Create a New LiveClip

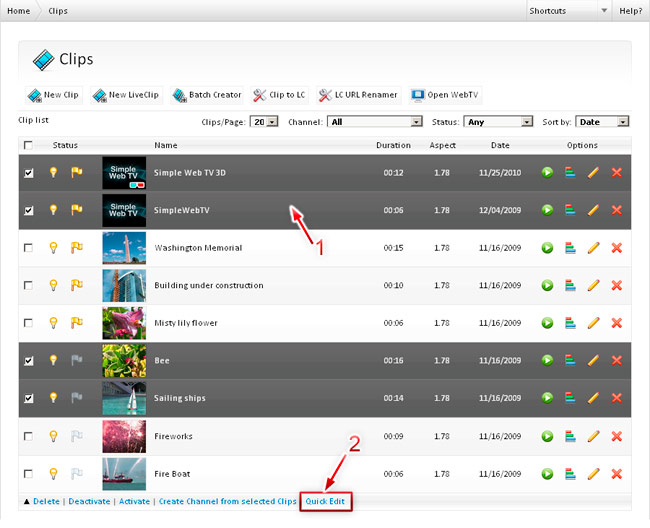pyautogui.click(x=126, y=95)
